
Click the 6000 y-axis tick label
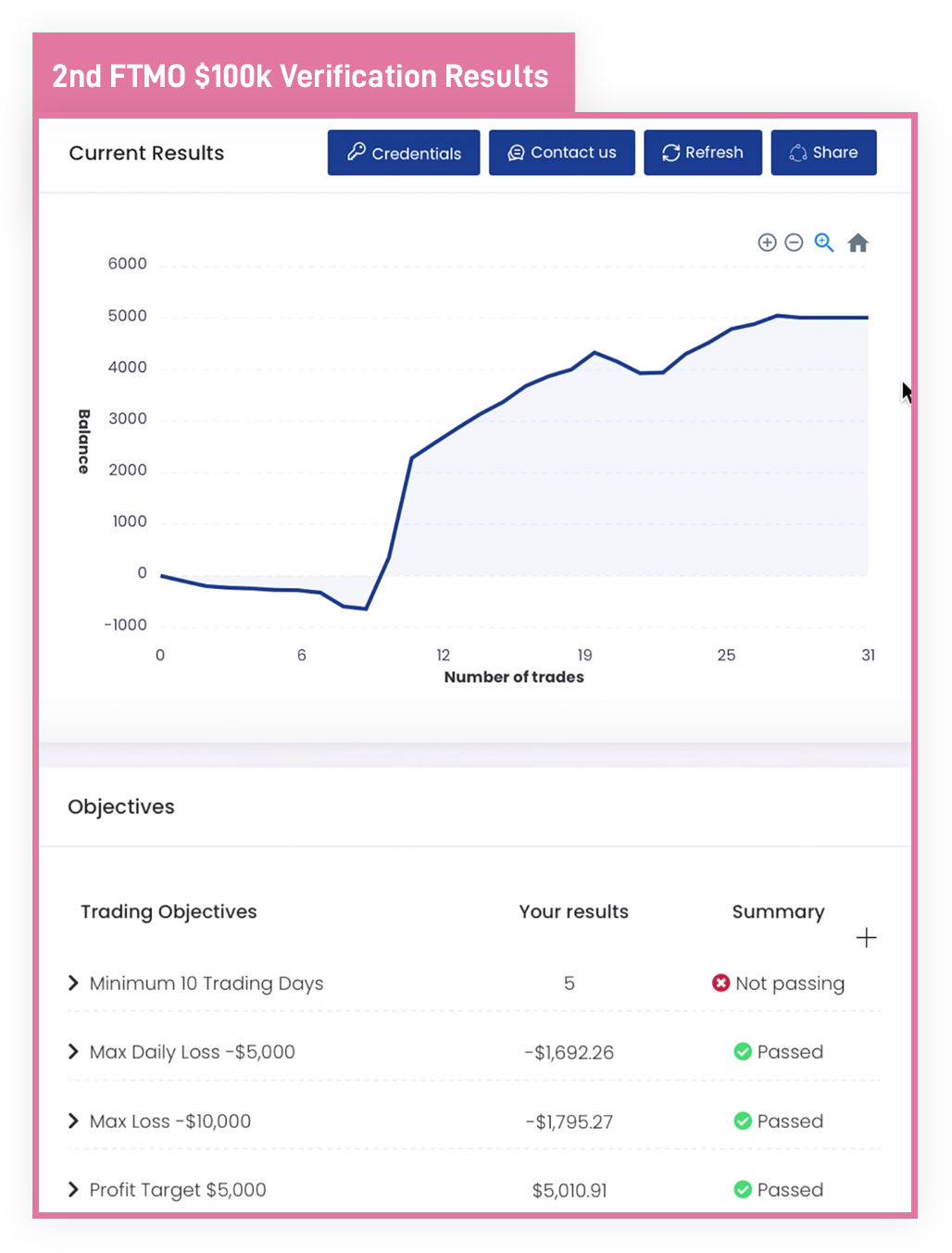(x=128, y=264)
